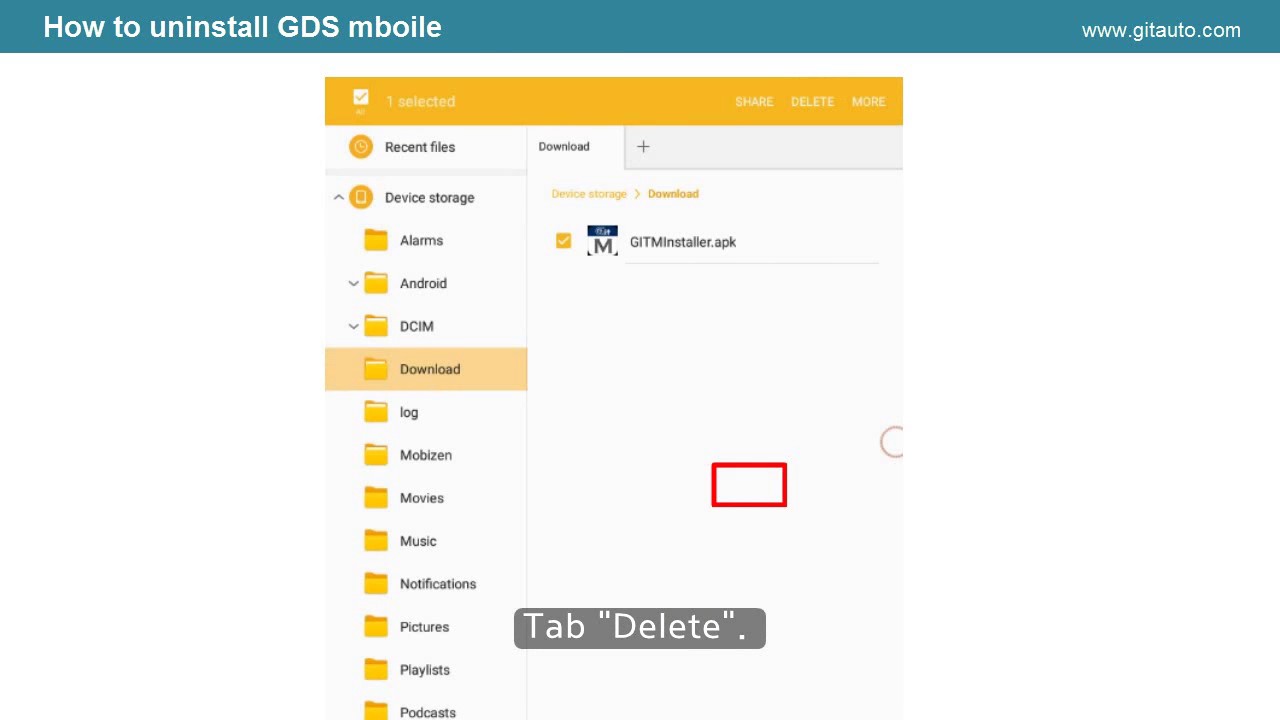Click the Playlists folder icon
The height and width of the screenshot is (720, 1280).
(x=376, y=670)
